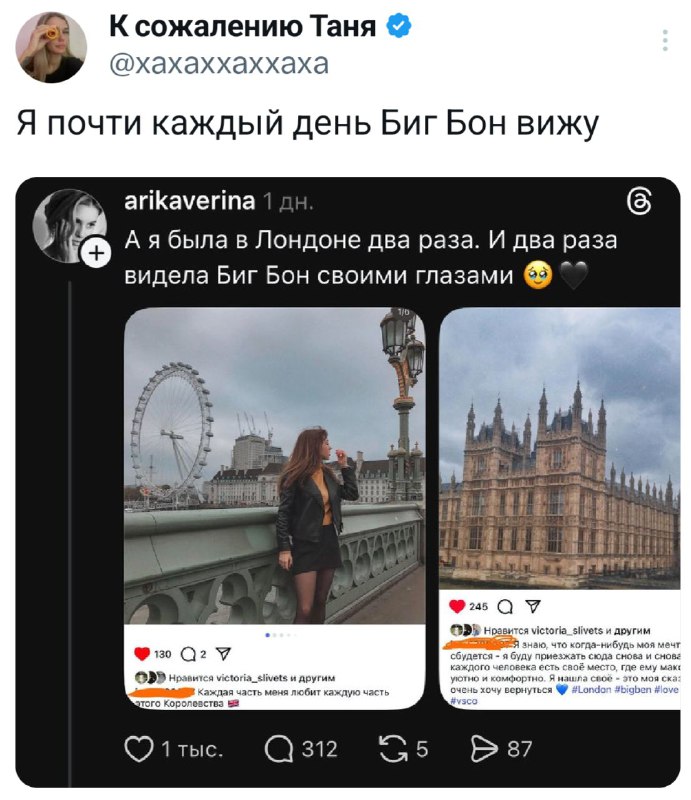Open the tweet's three-dot more menu

pos(665,40)
